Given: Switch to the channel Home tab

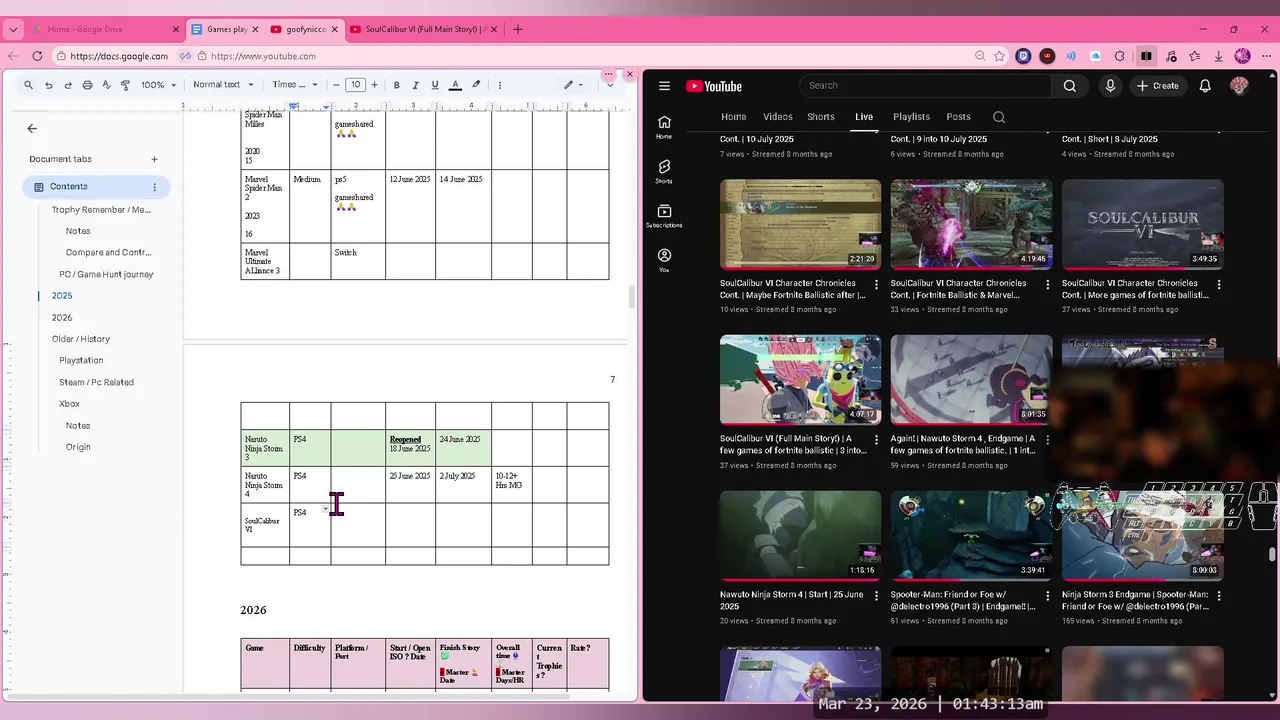Looking at the screenshot, I should point(734,117).
